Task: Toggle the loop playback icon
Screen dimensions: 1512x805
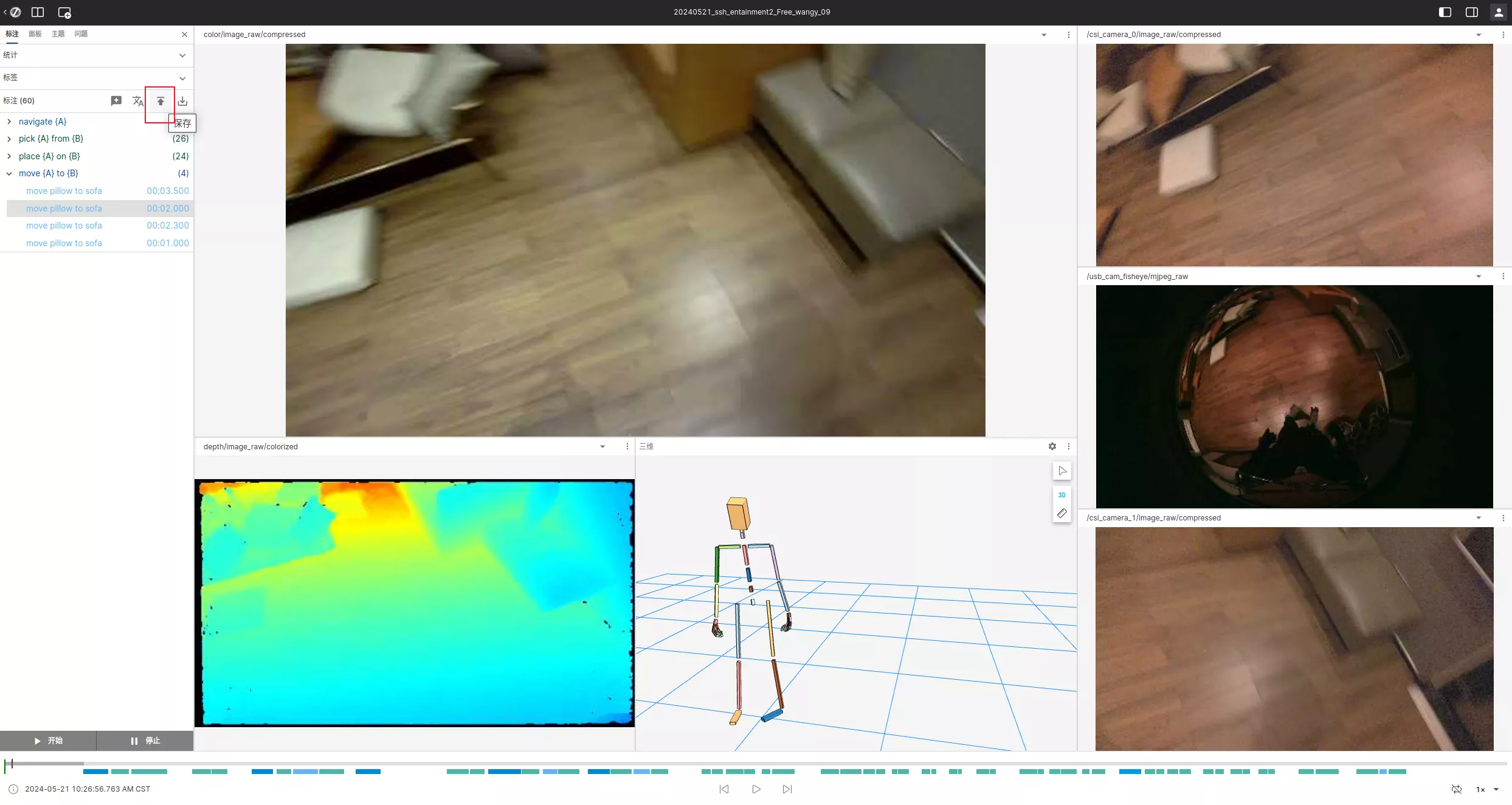Action: point(1457,789)
